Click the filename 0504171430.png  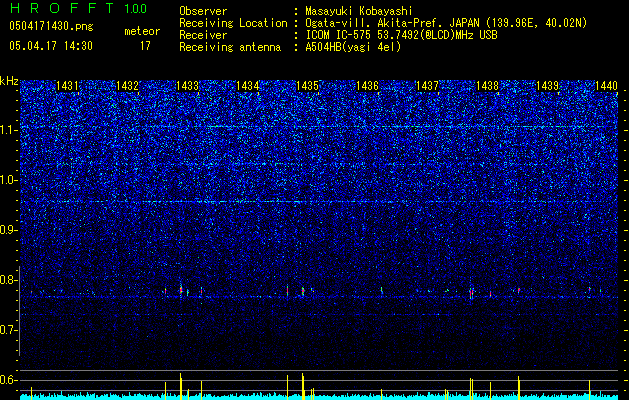(51, 26)
